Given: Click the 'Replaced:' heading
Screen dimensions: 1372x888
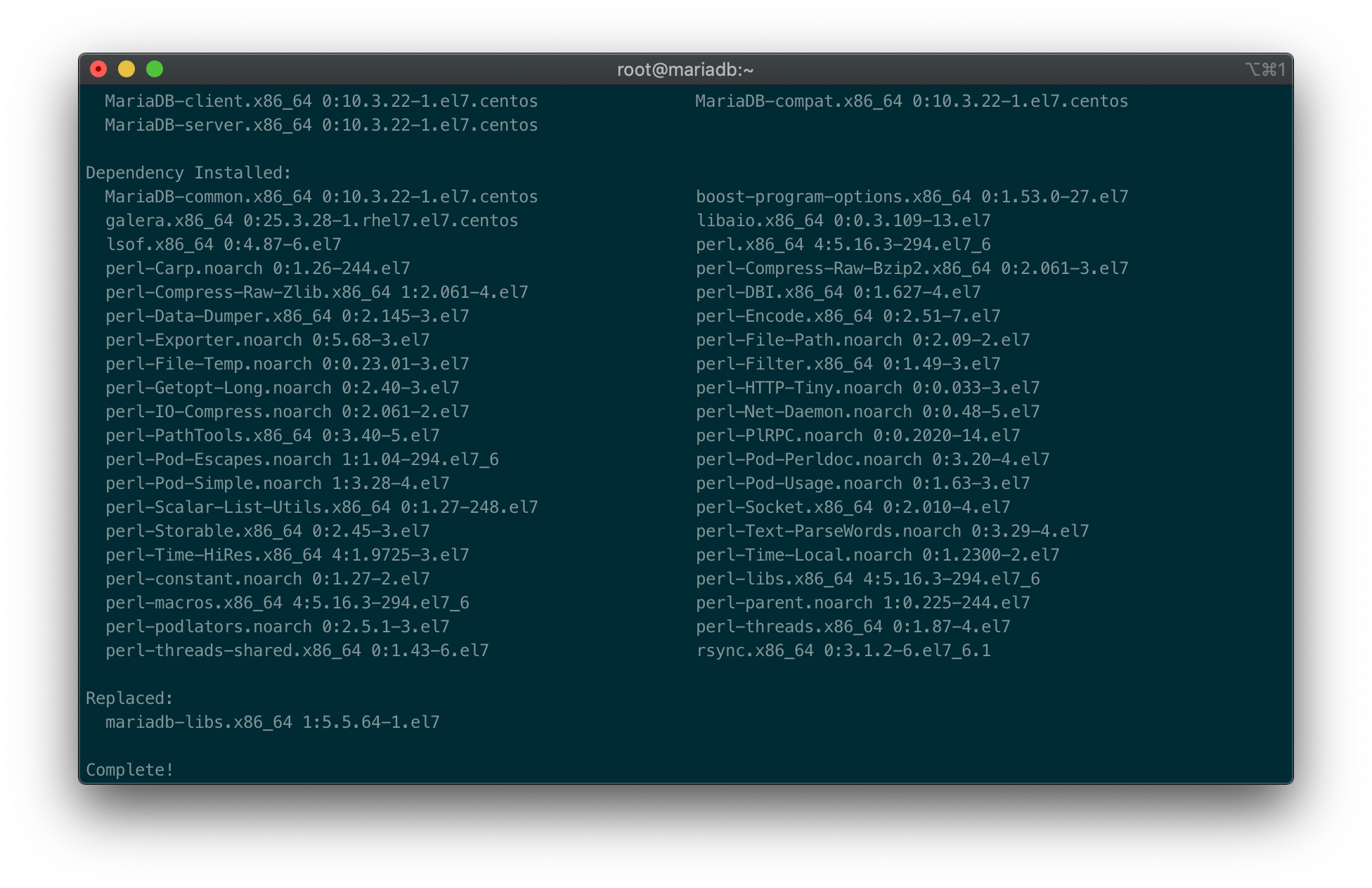Looking at the screenshot, I should [129, 698].
